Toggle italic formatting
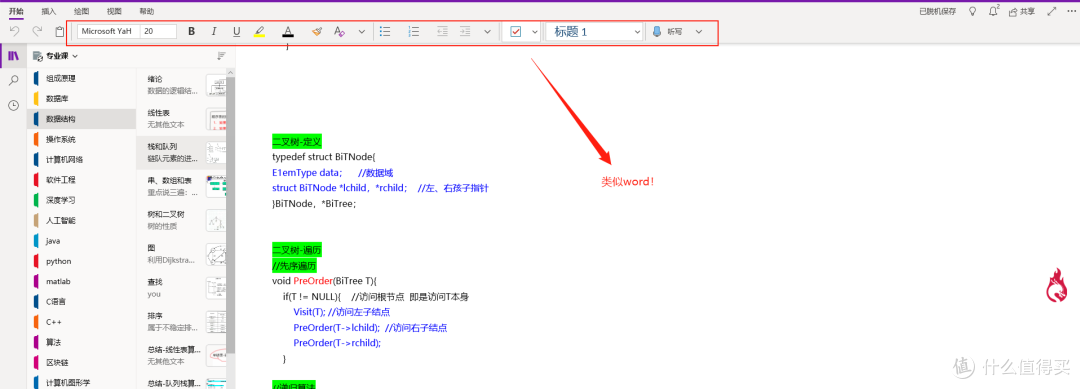Screen dimensions: 1080x389 (214, 32)
